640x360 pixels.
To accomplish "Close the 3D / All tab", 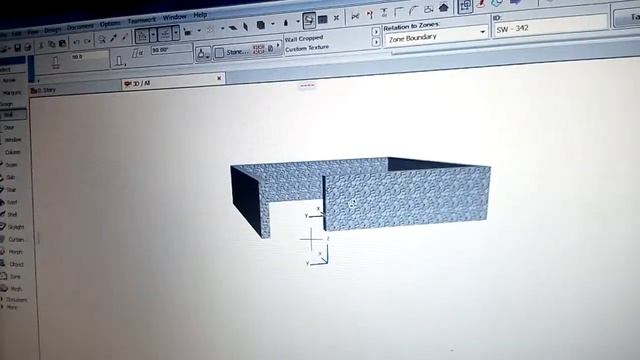I will (219, 78).
